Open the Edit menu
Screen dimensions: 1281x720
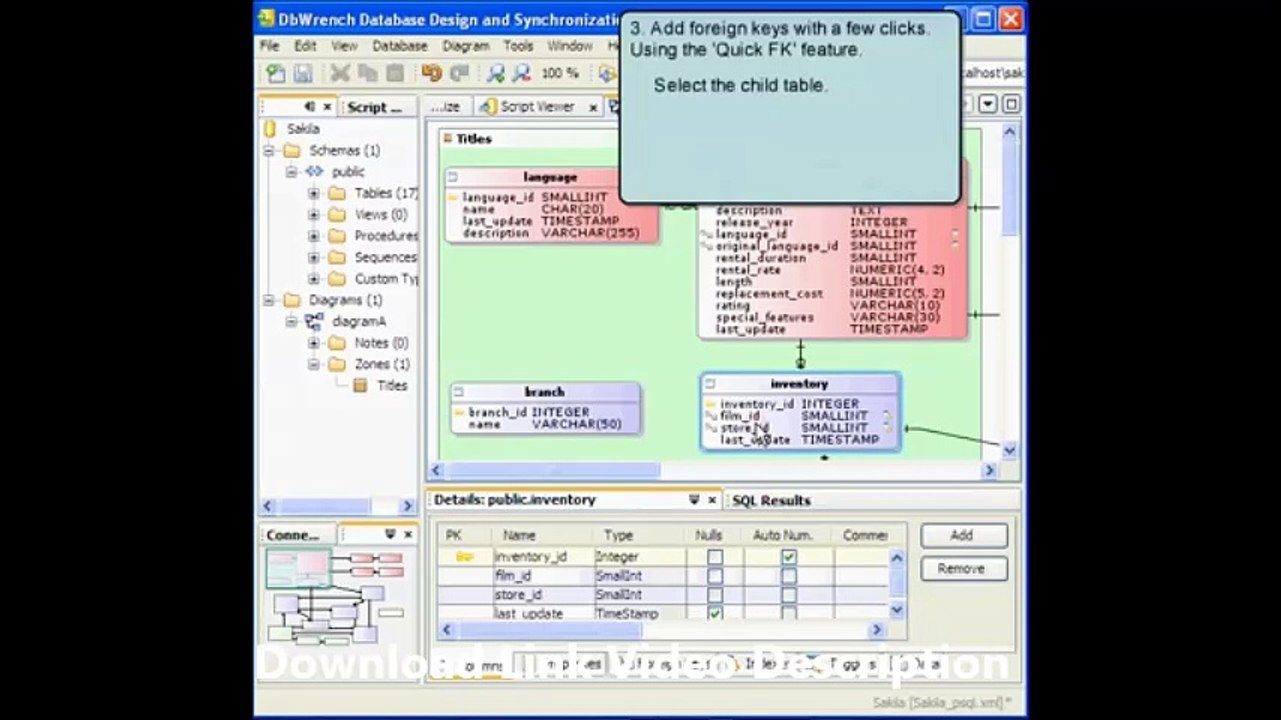[305, 46]
